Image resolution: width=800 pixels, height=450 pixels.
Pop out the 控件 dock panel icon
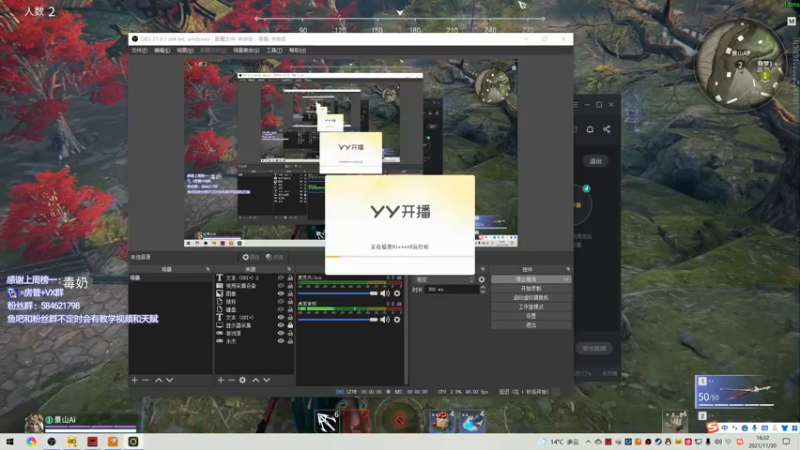568,269
